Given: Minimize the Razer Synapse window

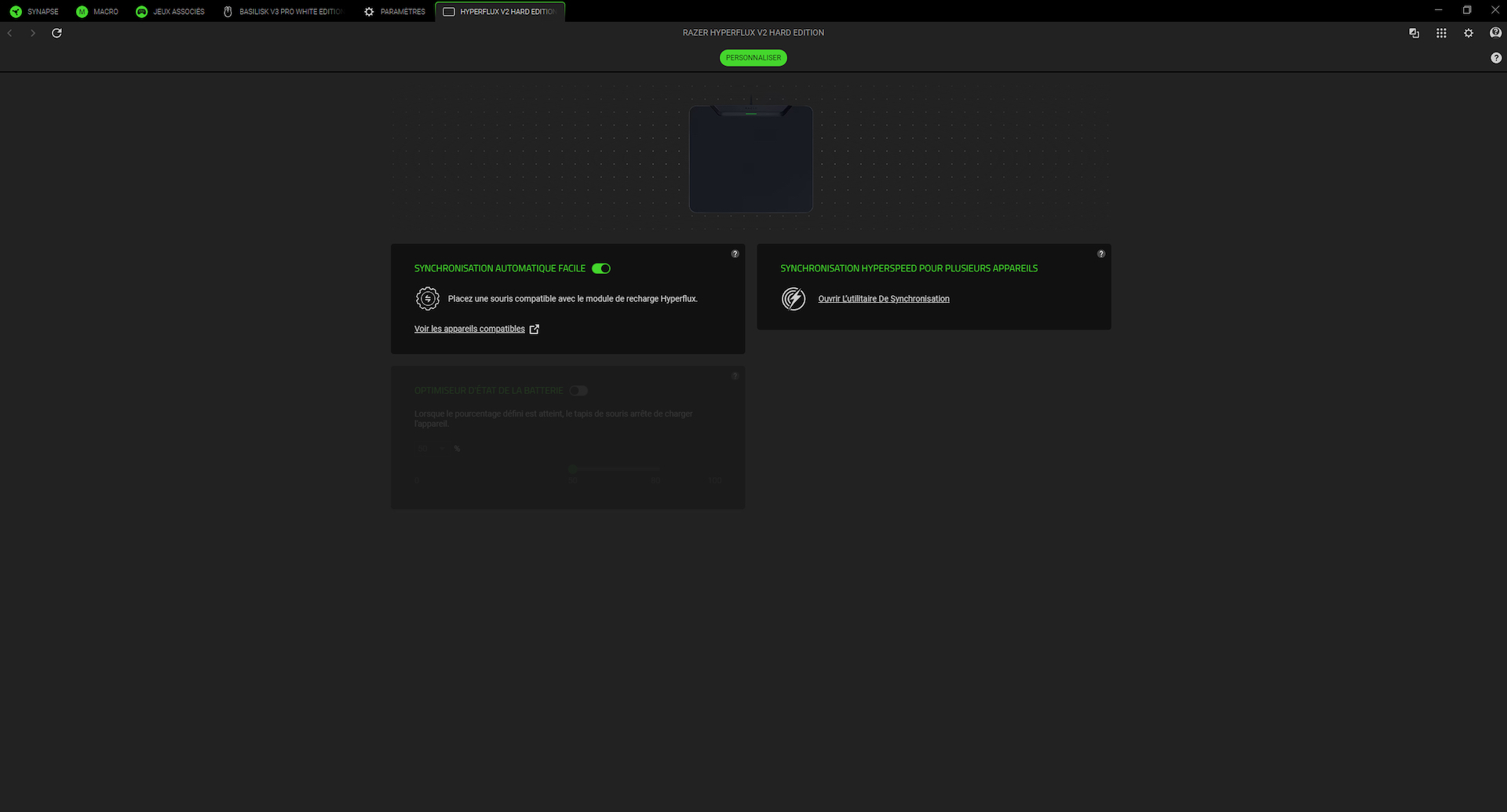Looking at the screenshot, I should (x=1439, y=10).
